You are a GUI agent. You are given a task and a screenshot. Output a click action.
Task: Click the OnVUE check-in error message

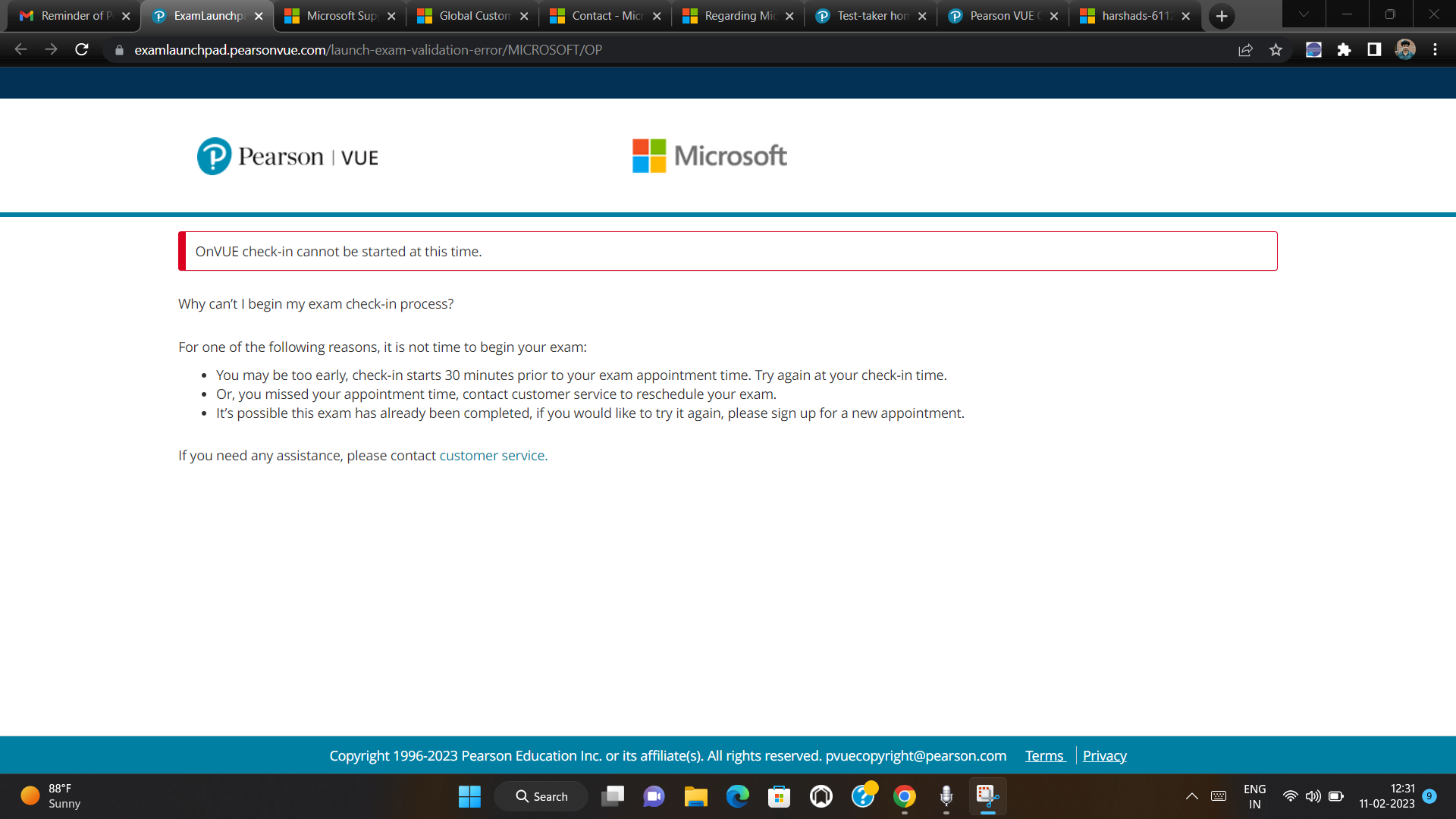[728, 251]
